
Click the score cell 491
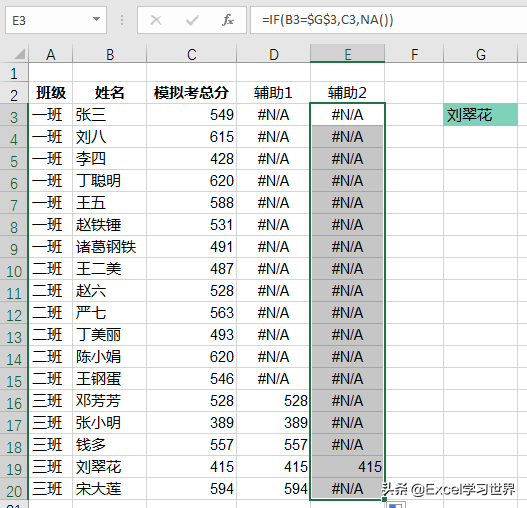[x=192, y=247]
